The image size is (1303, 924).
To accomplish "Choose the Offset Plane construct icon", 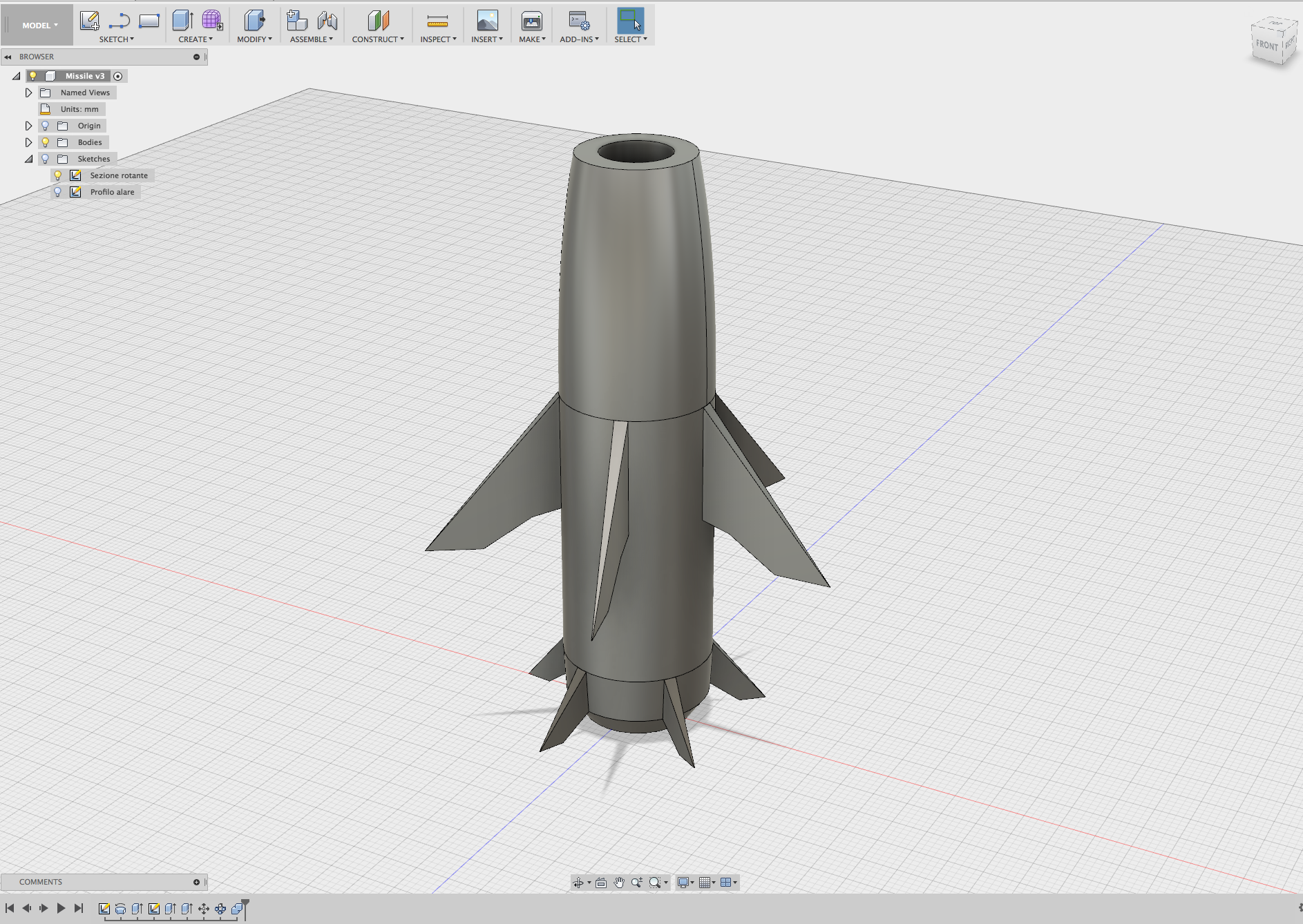I will coord(379,21).
